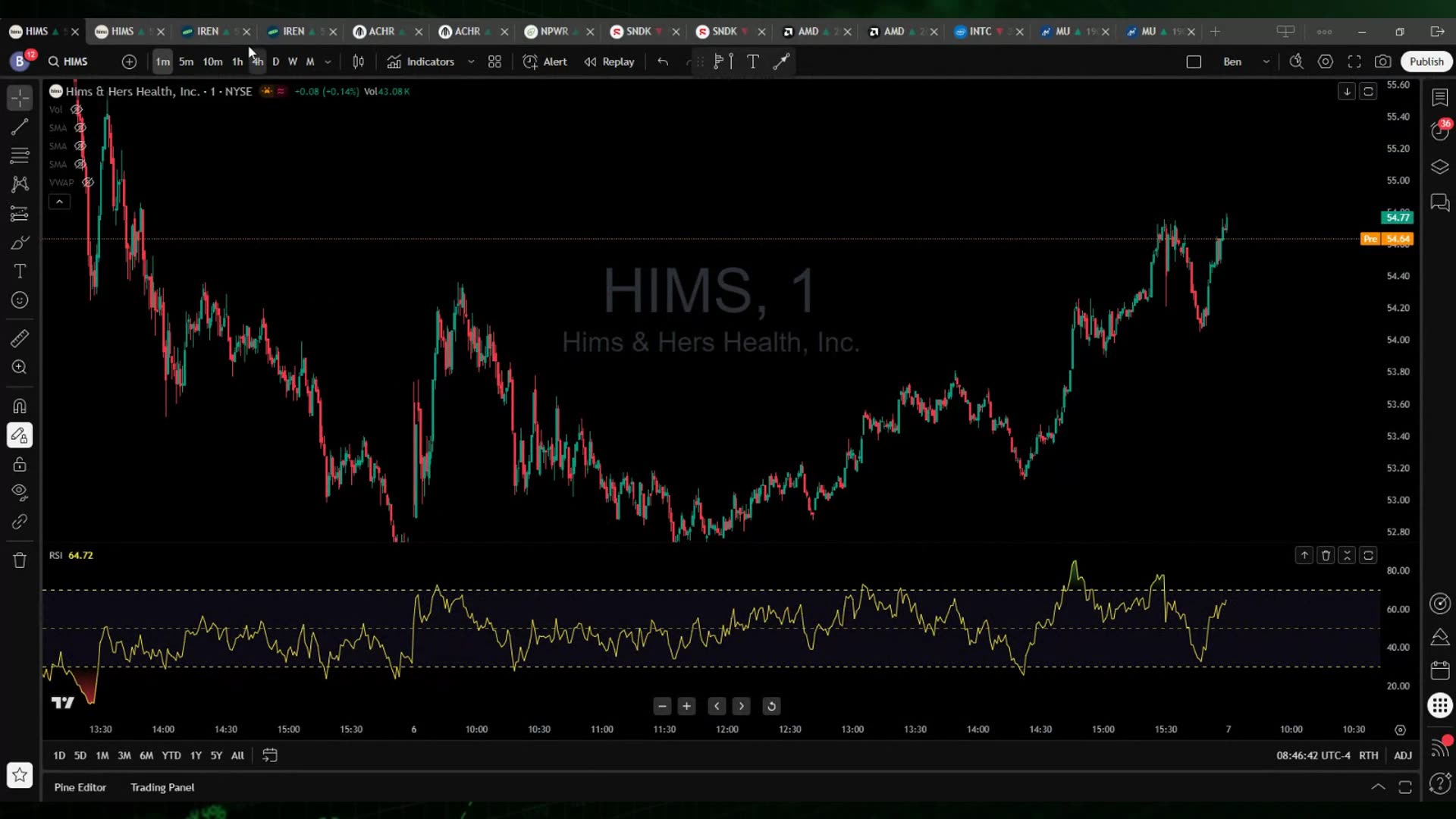Select the text annotation tool
1456x819 pixels.
coord(19,271)
